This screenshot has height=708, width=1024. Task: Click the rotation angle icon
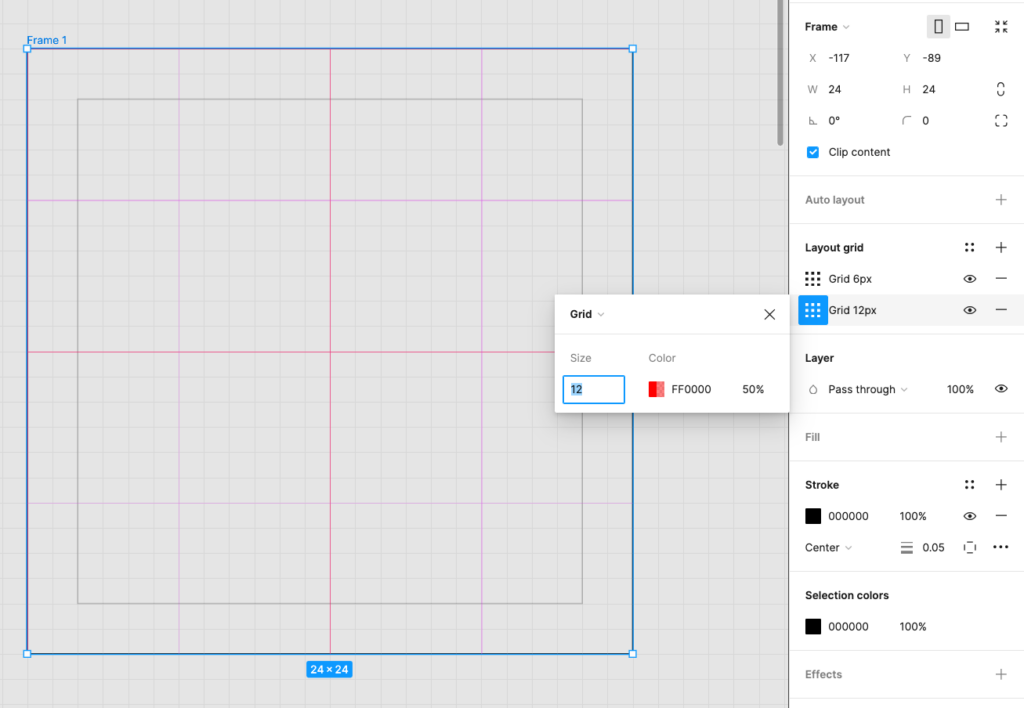click(812, 121)
